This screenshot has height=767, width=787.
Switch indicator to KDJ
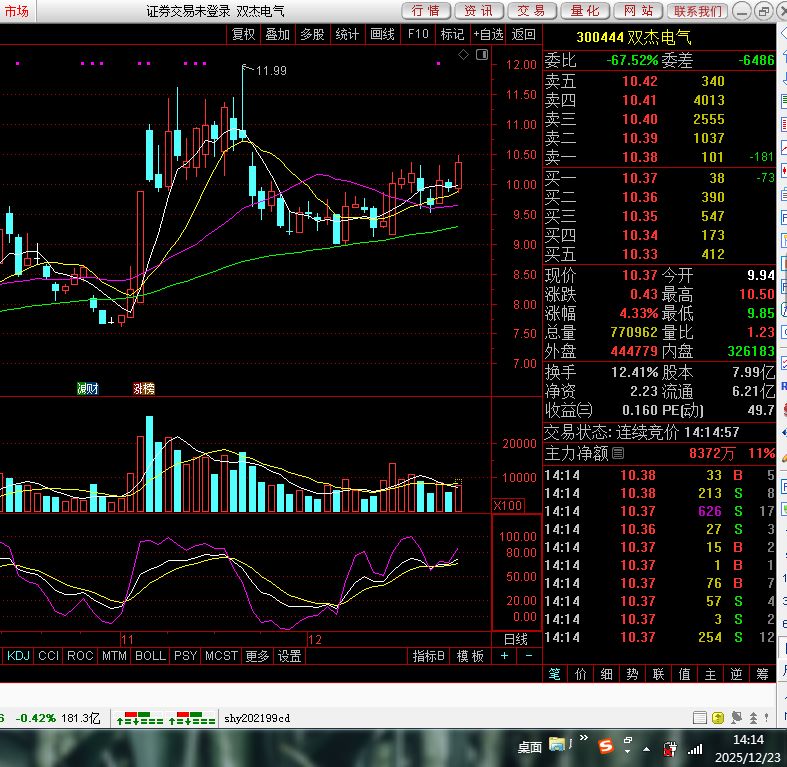[18, 656]
